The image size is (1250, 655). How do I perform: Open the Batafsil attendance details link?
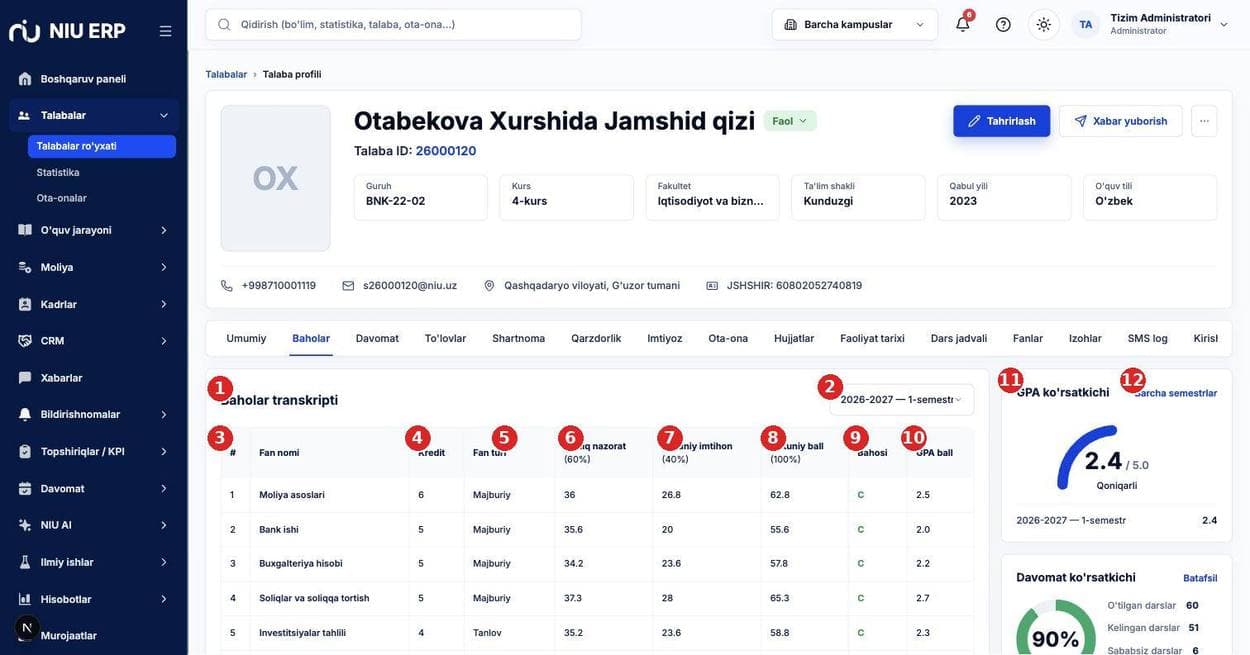pyautogui.click(x=1200, y=578)
